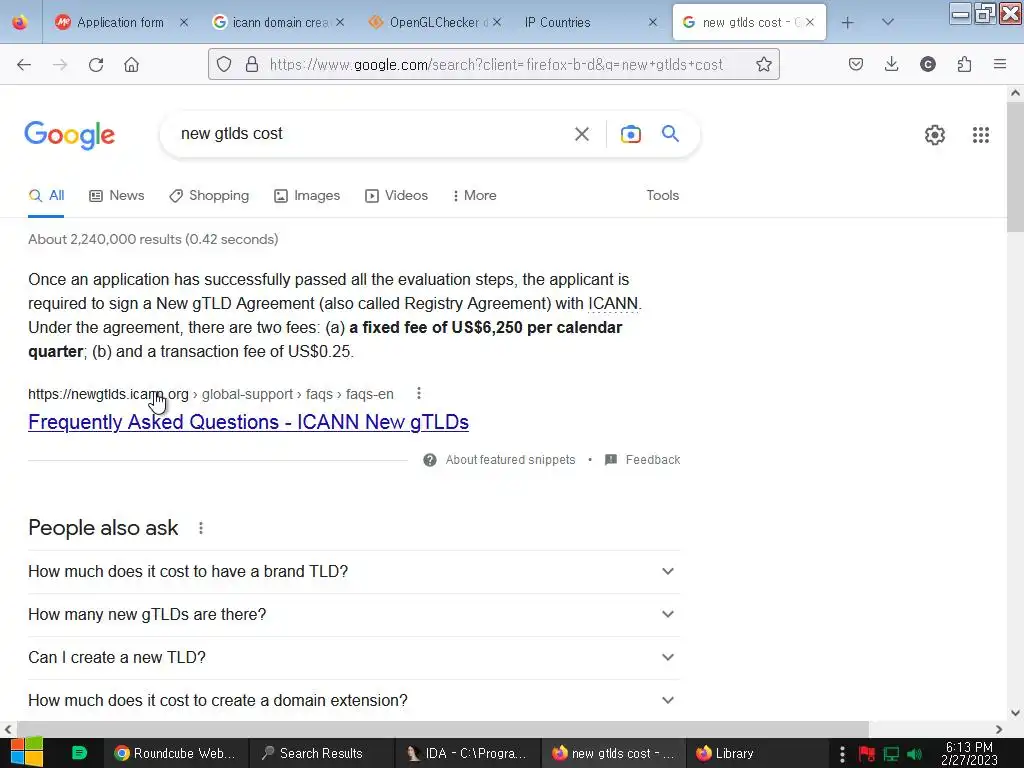Click the browser Forward arrow
This screenshot has width=1024, height=768.
coord(60,64)
